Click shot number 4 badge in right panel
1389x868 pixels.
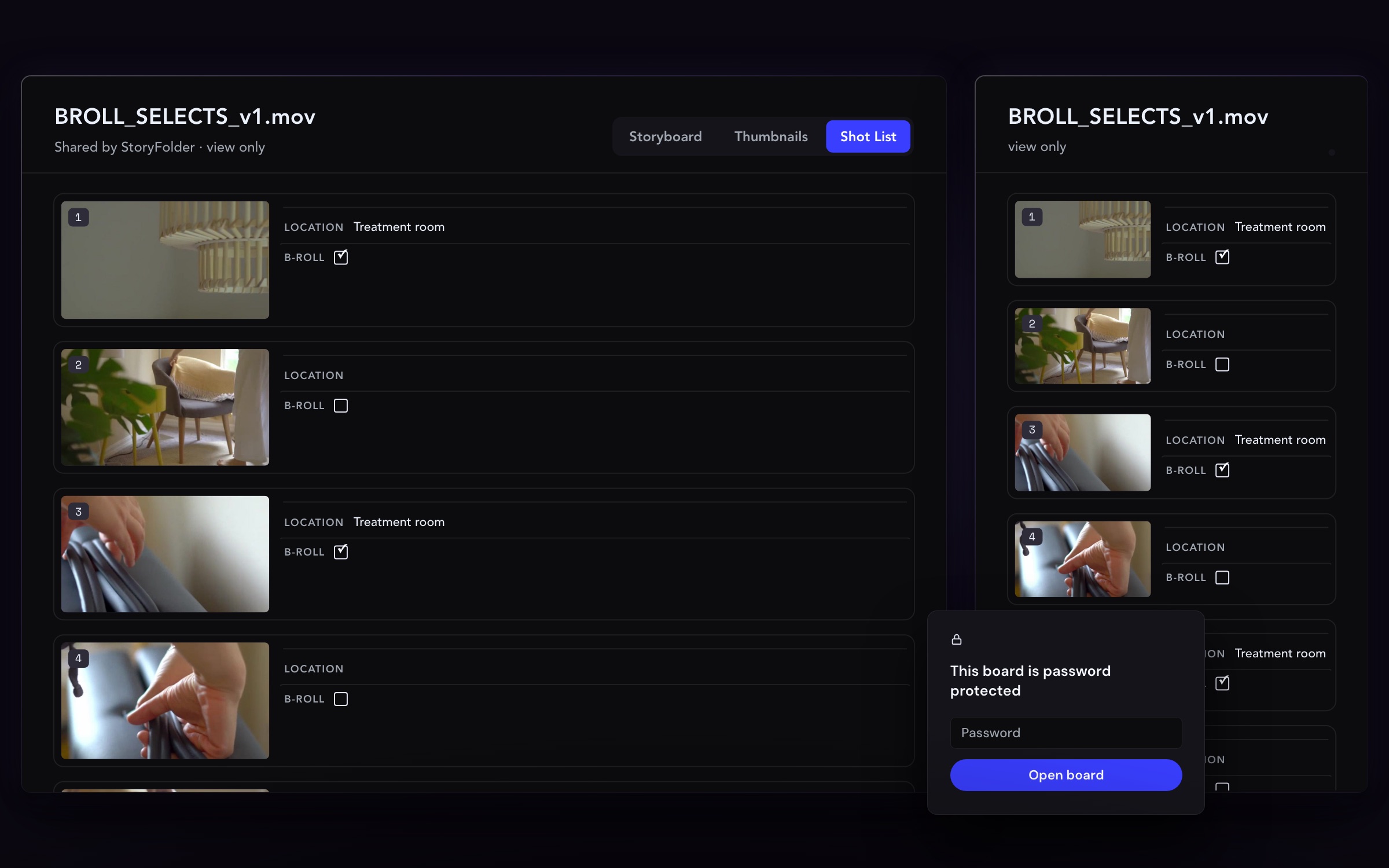click(1032, 536)
